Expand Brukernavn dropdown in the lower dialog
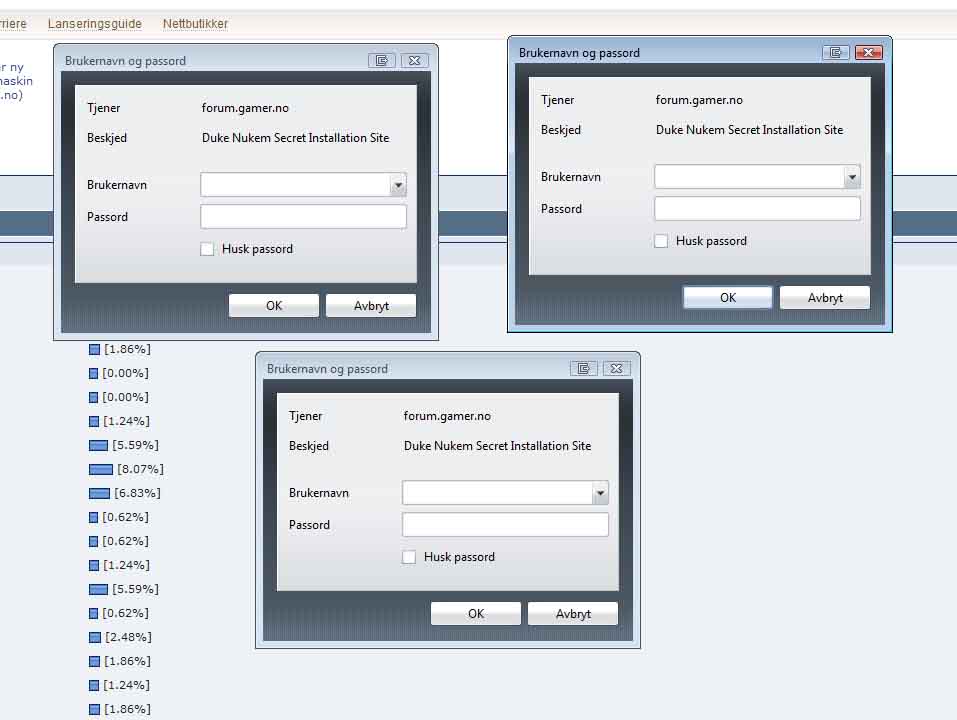The image size is (957, 720). 600,493
